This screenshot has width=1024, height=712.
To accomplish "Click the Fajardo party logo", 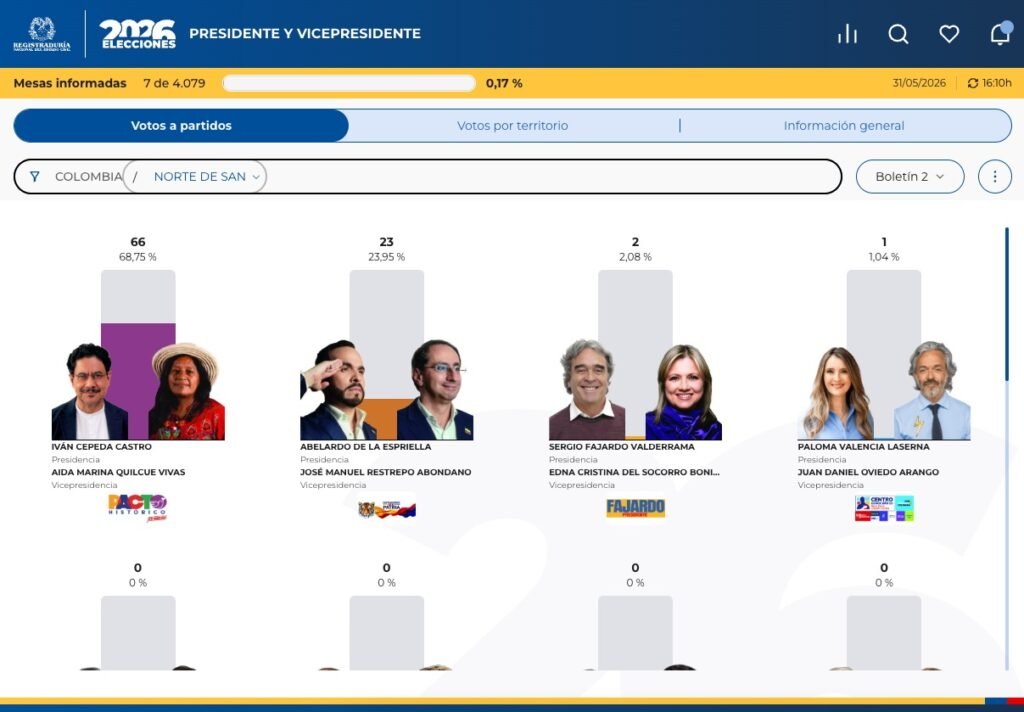I will pyautogui.click(x=635, y=508).
